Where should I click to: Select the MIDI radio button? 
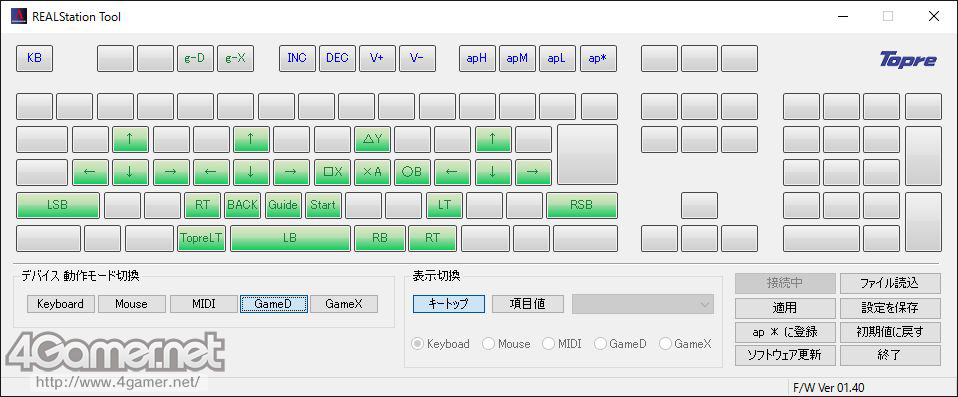pyautogui.click(x=562, y=344)
